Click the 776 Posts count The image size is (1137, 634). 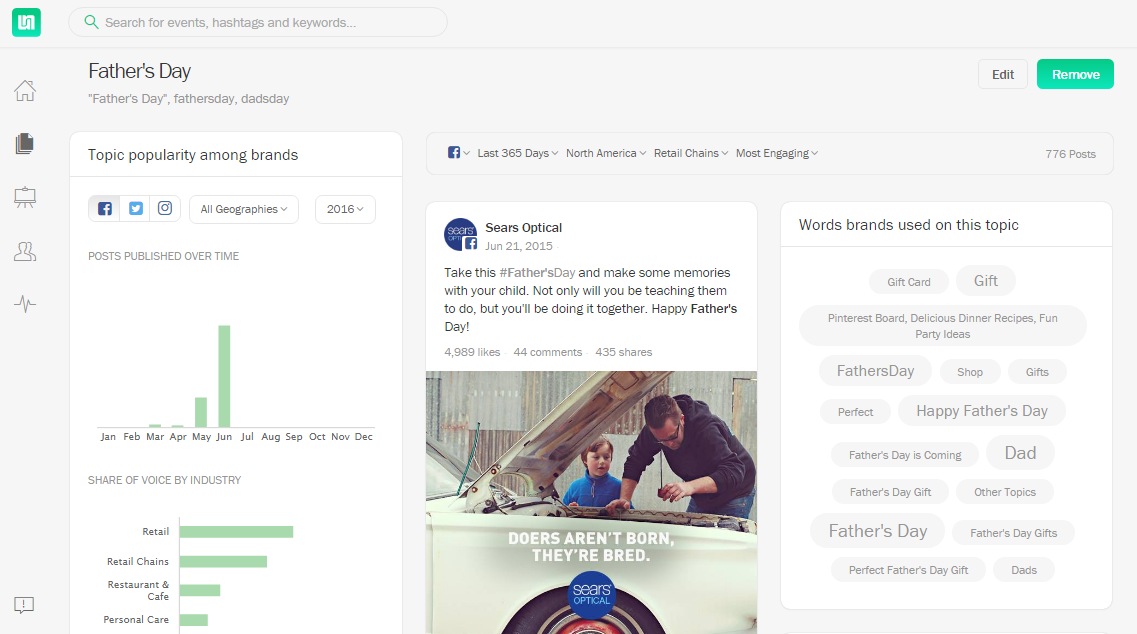tap(1070, 154)
